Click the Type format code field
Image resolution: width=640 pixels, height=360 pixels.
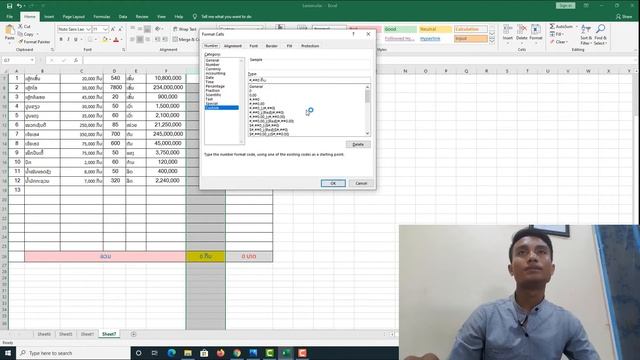pyautogui.click(x=309, y=80)
